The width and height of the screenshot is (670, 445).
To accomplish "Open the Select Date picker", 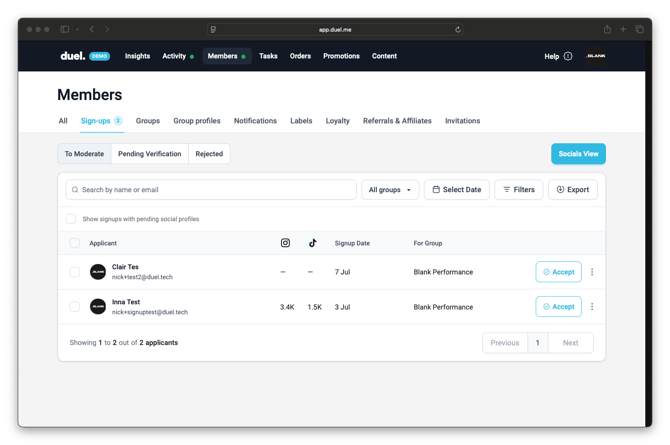I will [456, 189].
